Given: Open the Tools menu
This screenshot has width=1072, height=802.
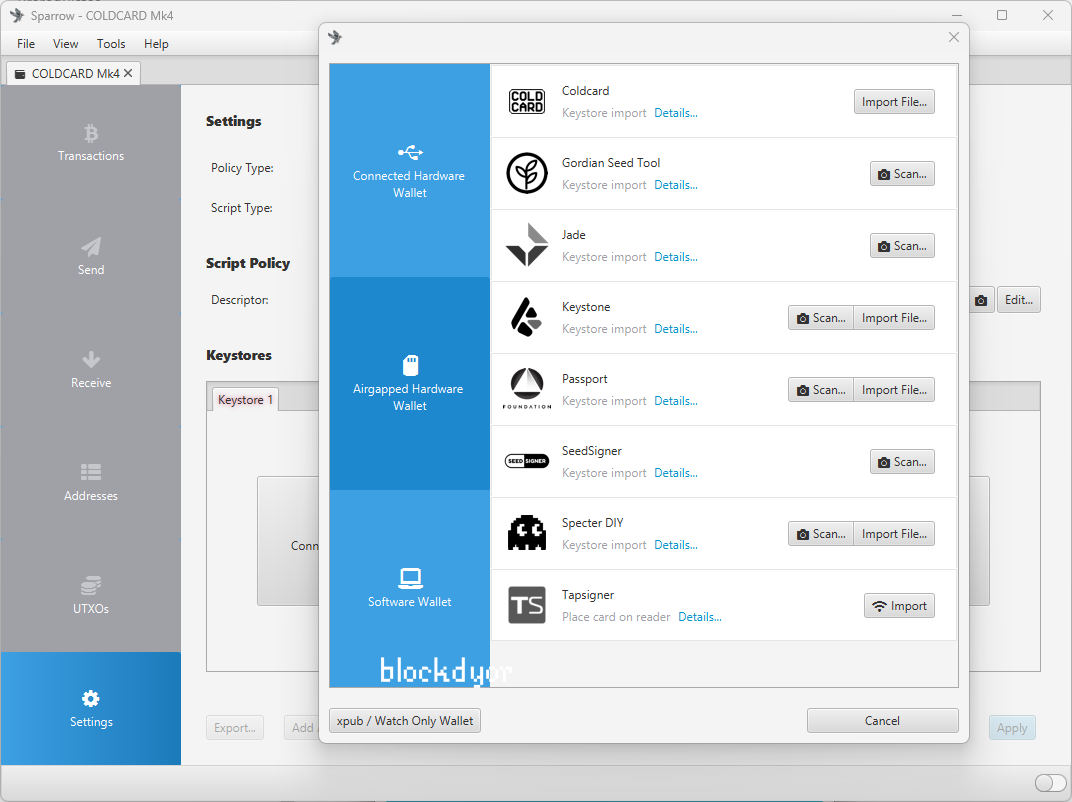Looking at the screenshot, I should point(111,44).
